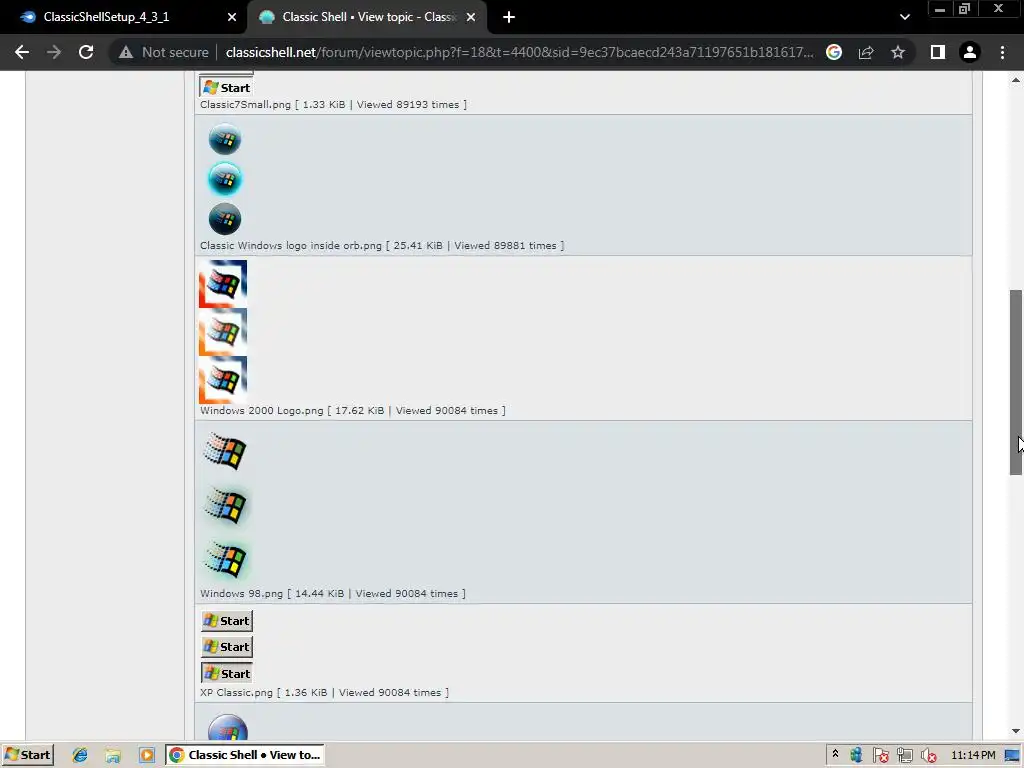Image resolution: width=1024 pixels, height=768 pixels.
Task: Click the middle XP Classic Start image
Action: (227, 647)
